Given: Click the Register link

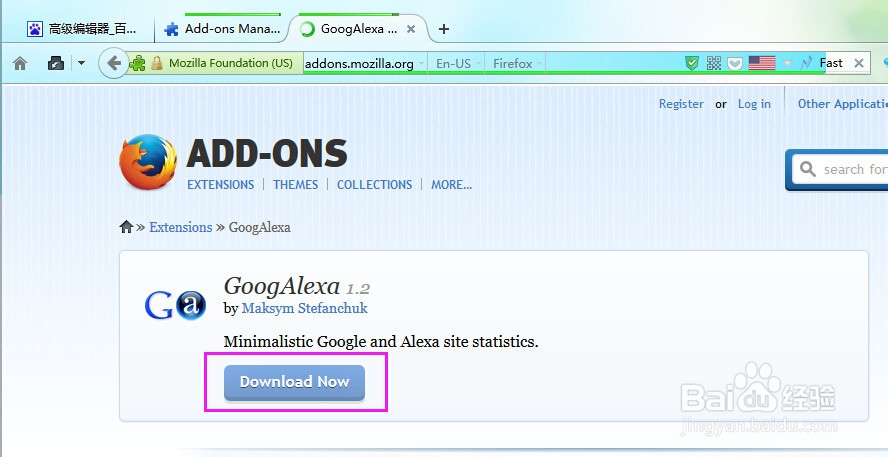Looking at the screenshot, I should (x=681, y=104).
